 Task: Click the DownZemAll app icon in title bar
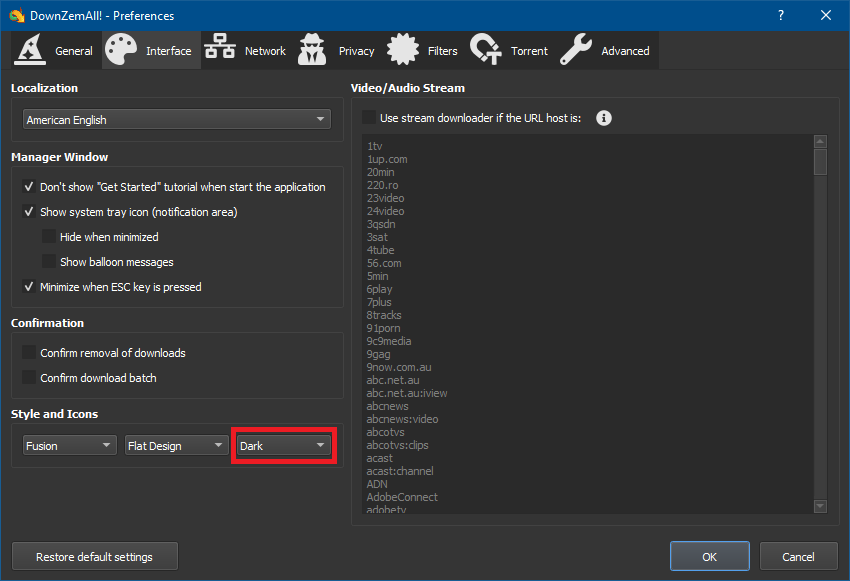(x=17, y=15)
